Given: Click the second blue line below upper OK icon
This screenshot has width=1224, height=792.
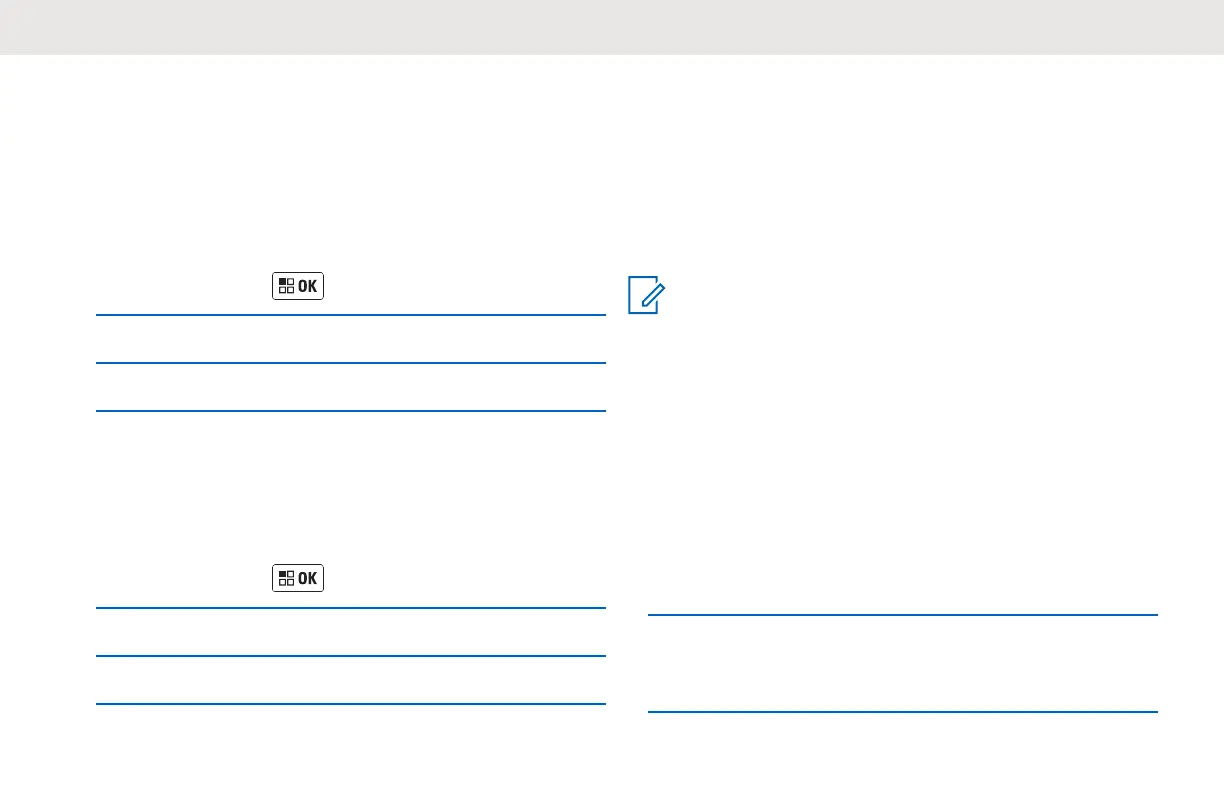Looking at the screenshot, I should 350,363.
